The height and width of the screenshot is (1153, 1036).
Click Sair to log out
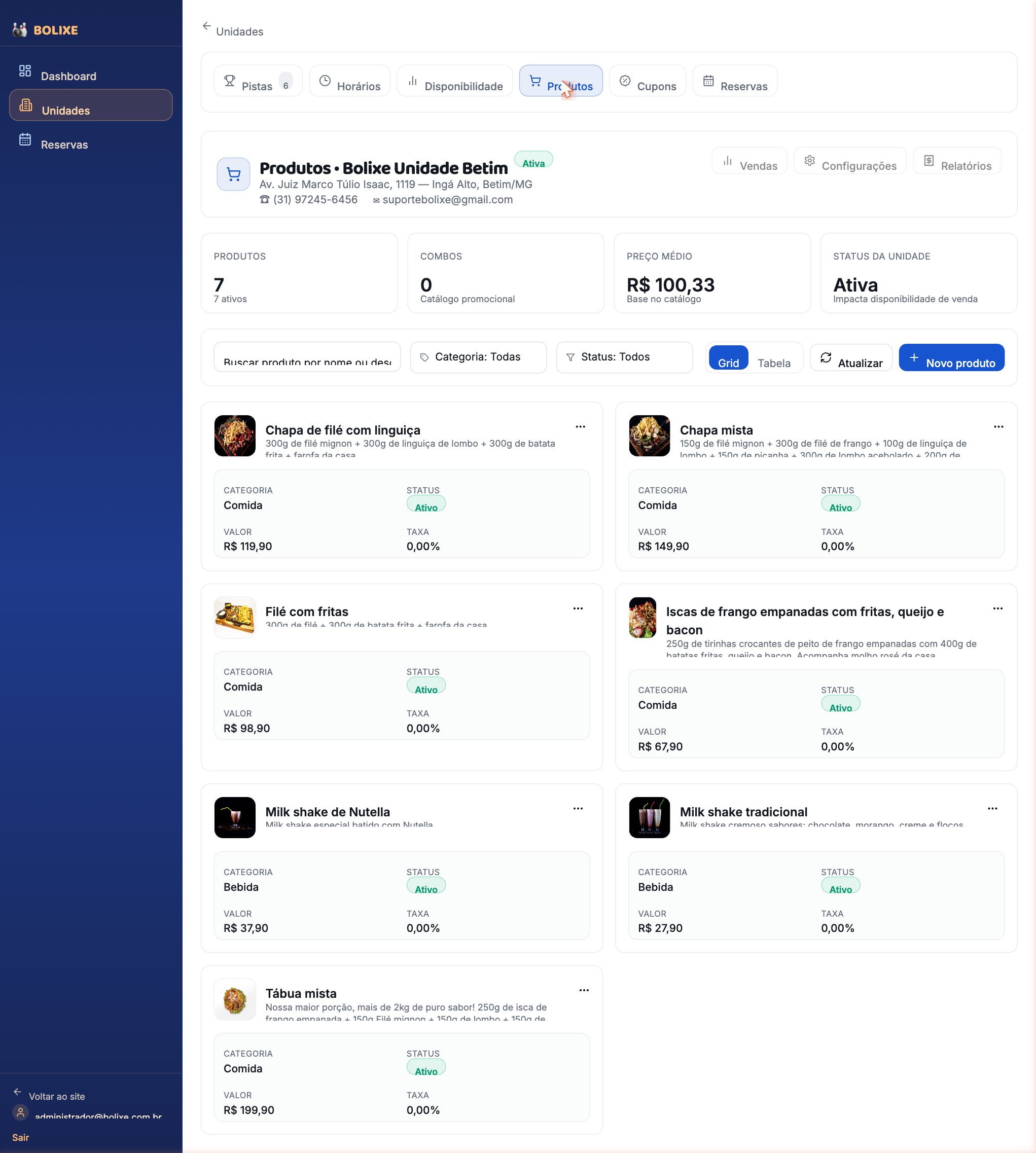coord(20,1138)
